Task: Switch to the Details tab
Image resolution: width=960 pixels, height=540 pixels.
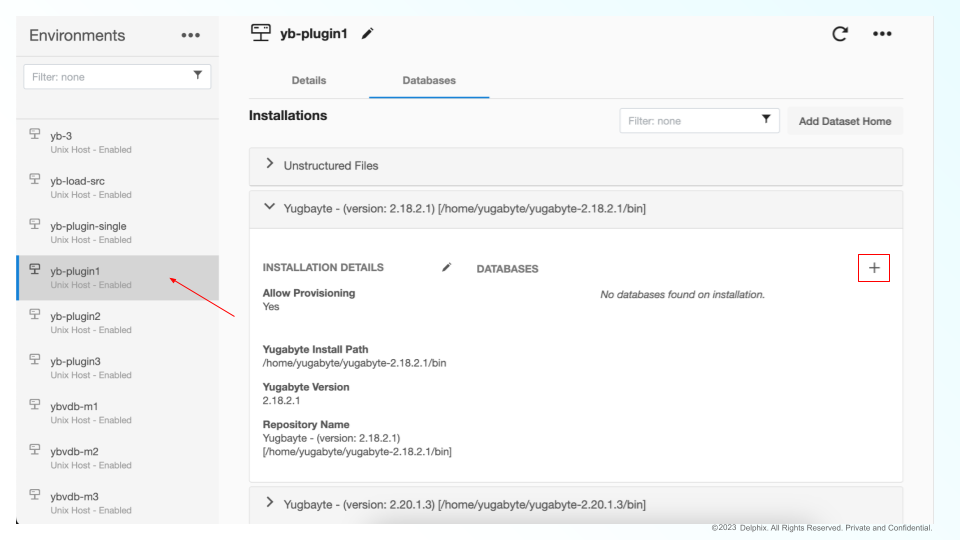Action: pos(308,80)
